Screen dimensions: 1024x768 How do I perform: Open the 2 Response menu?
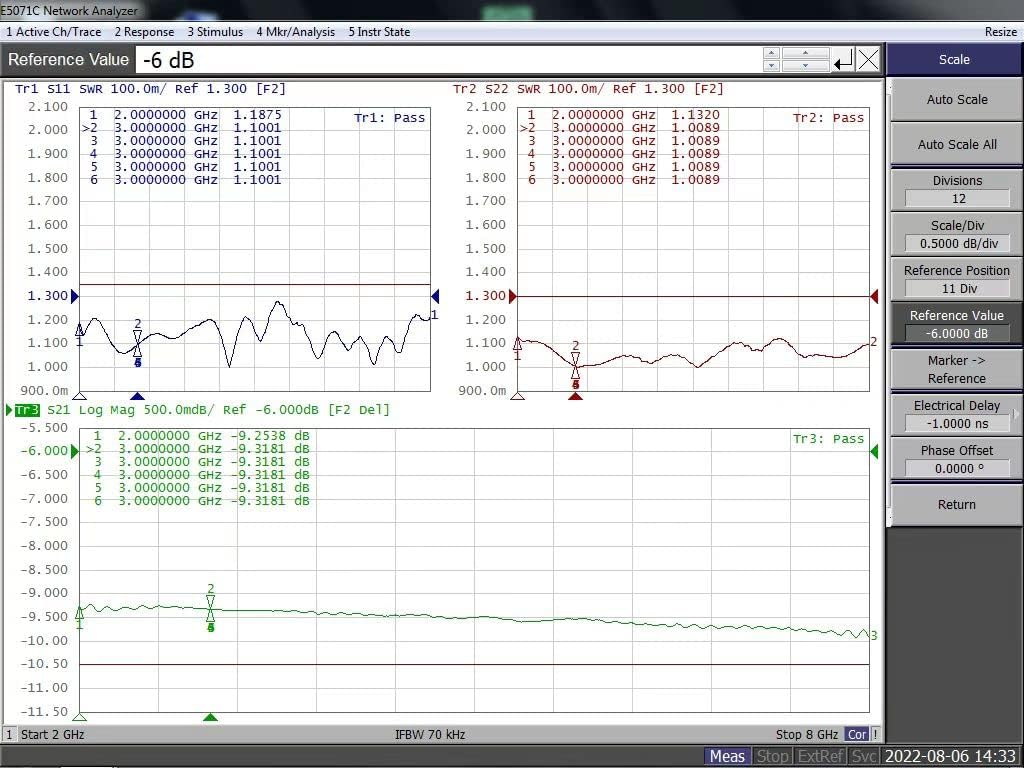pos(144,31)
